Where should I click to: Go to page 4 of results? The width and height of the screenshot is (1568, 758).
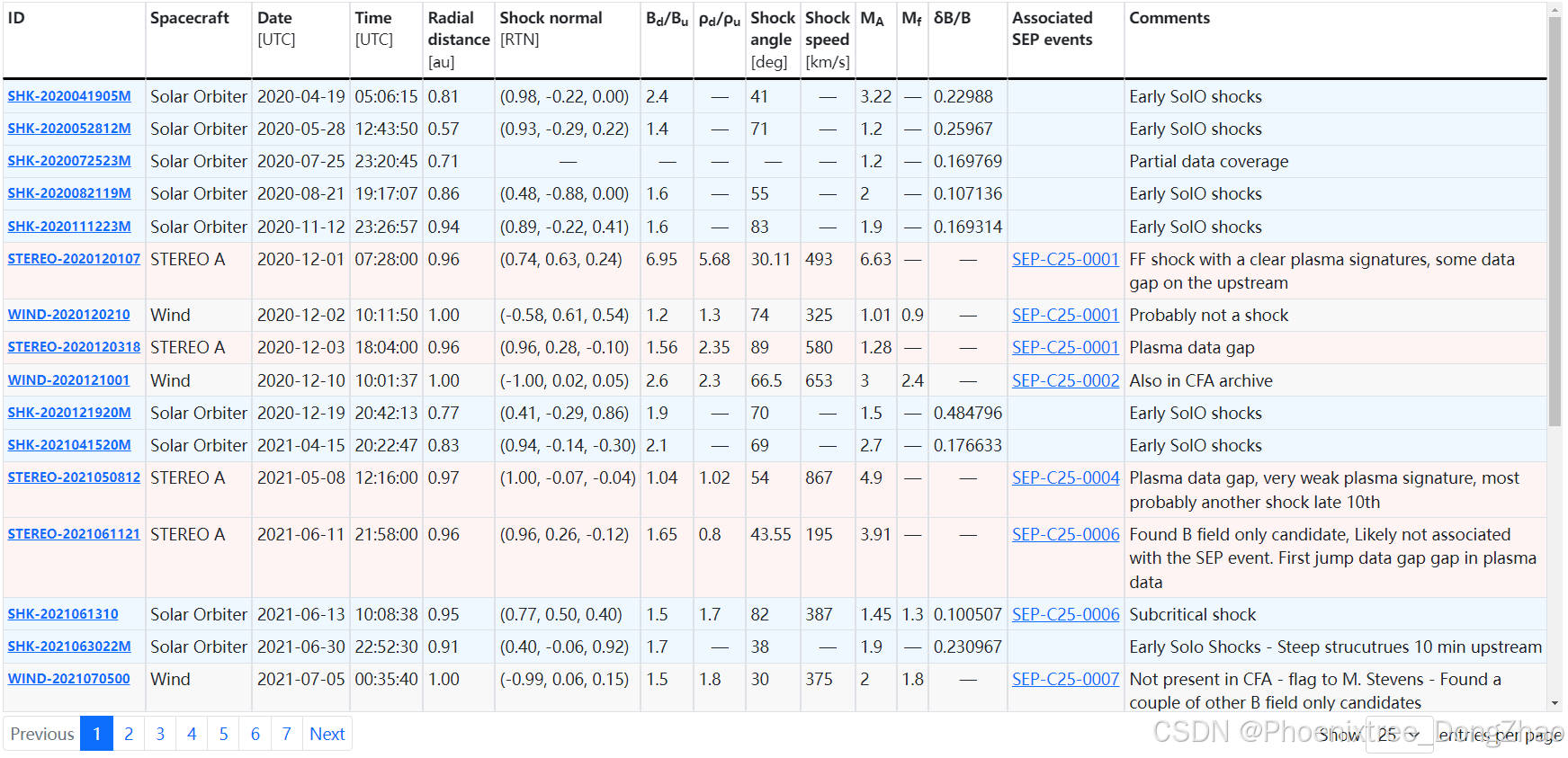click(192, 734)
